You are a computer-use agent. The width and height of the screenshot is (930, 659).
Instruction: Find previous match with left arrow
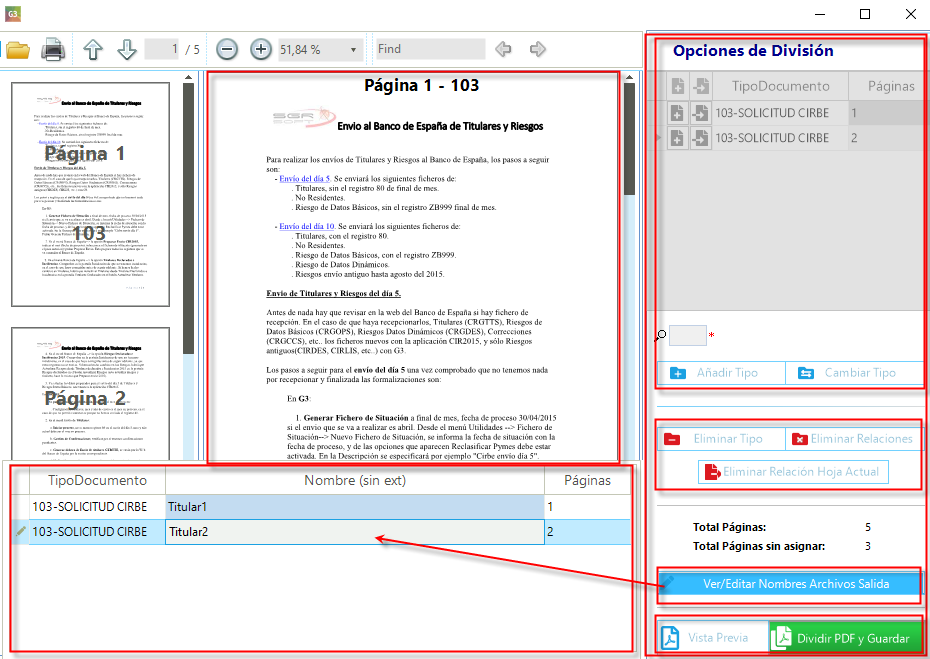[503, 49]
